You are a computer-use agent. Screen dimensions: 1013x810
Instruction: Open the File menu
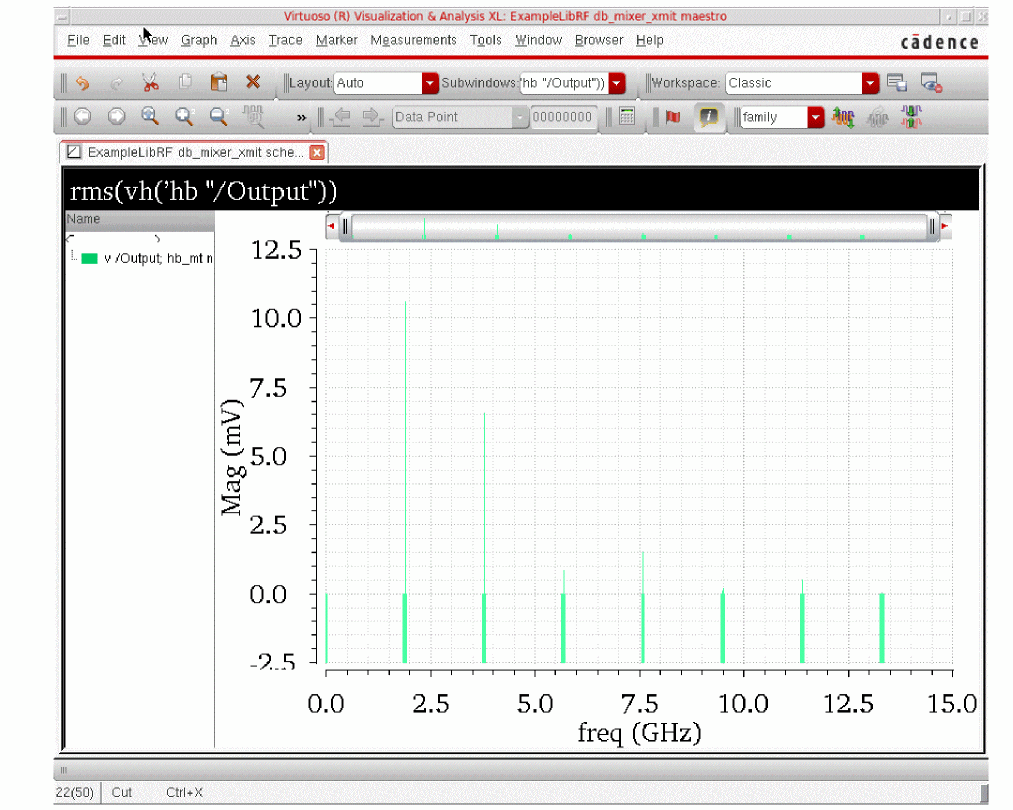pyautogui.click(x=78, y=40)
